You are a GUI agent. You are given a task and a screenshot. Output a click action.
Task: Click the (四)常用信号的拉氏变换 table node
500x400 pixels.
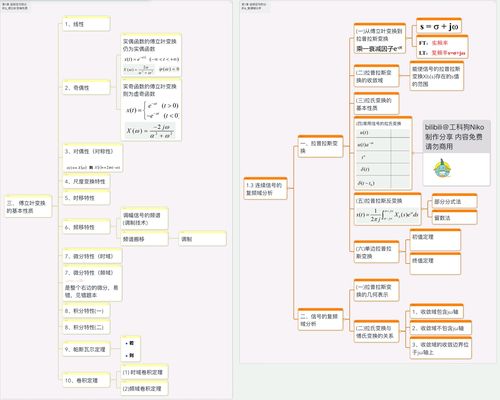(x=383, y=153)
